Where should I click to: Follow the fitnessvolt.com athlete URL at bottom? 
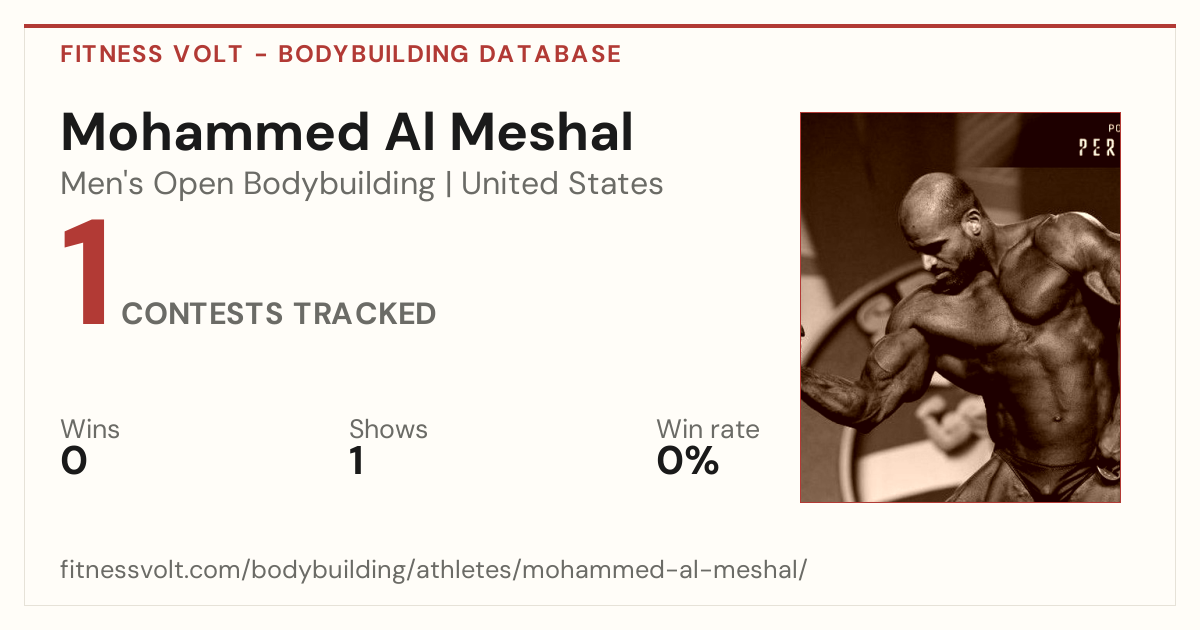pyautogui.click(x=433, y=571)
